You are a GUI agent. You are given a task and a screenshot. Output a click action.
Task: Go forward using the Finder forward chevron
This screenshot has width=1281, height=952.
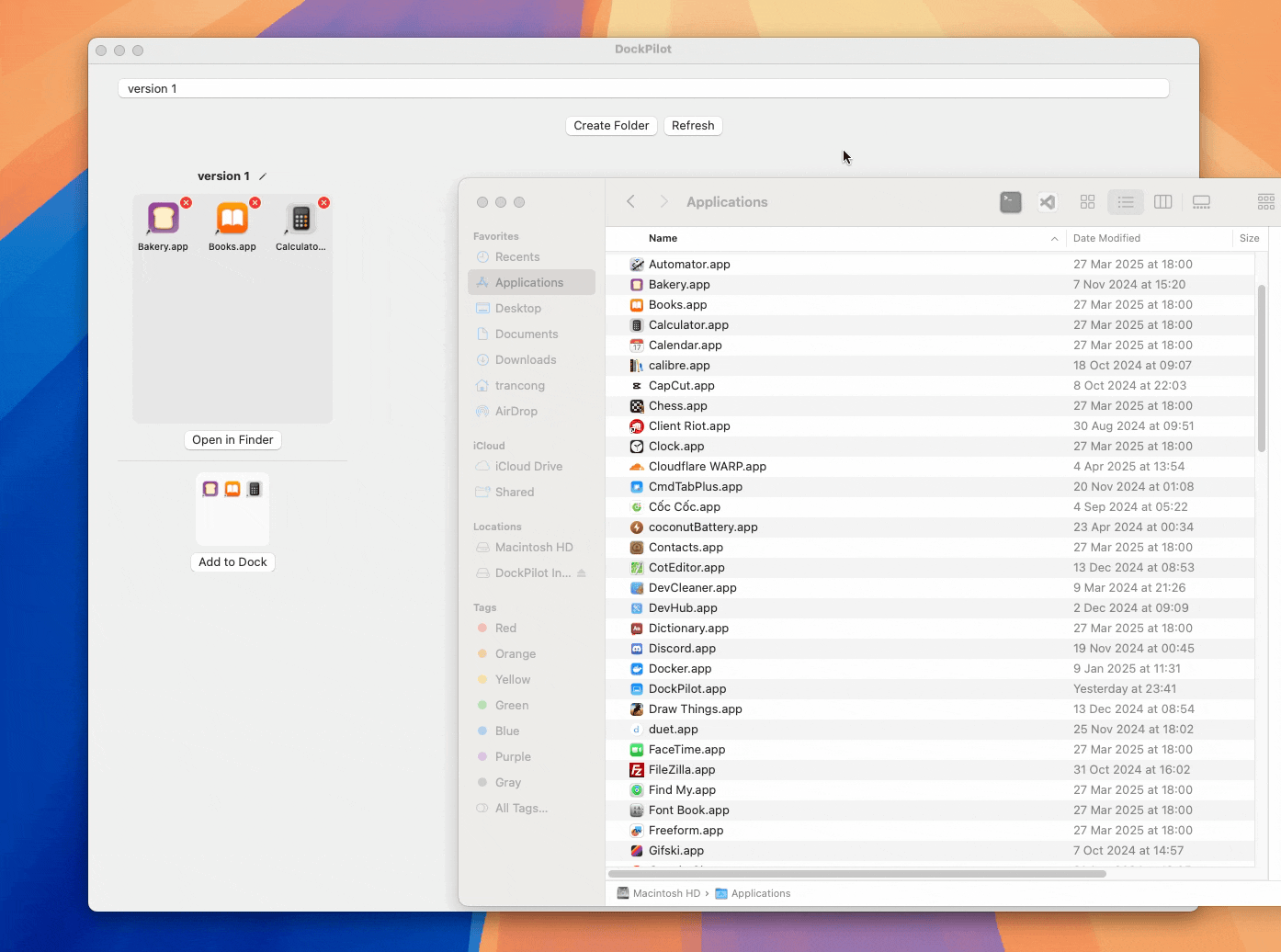coord(663,202)
